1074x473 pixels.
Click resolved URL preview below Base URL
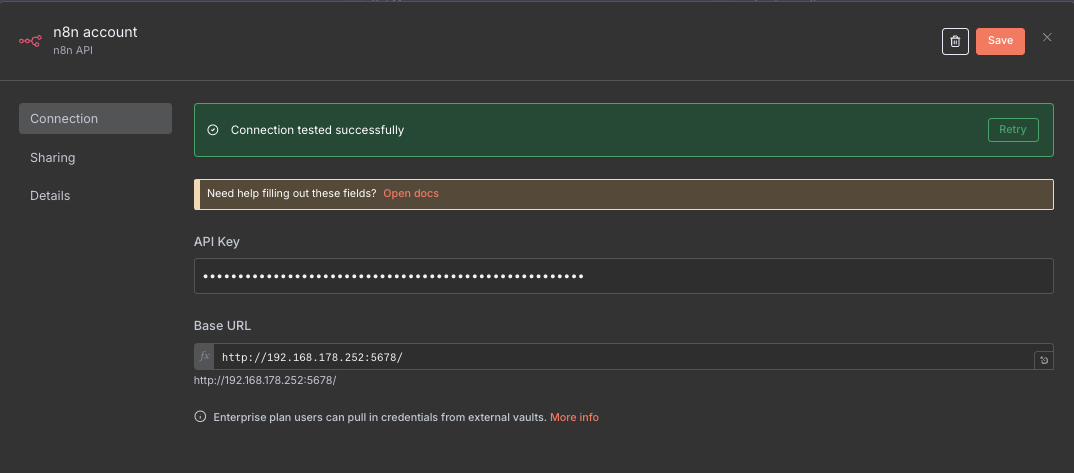[x=265, y=380]
